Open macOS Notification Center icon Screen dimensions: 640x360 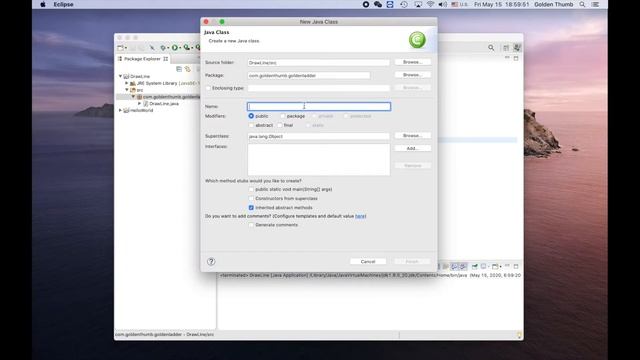(596, 4)
